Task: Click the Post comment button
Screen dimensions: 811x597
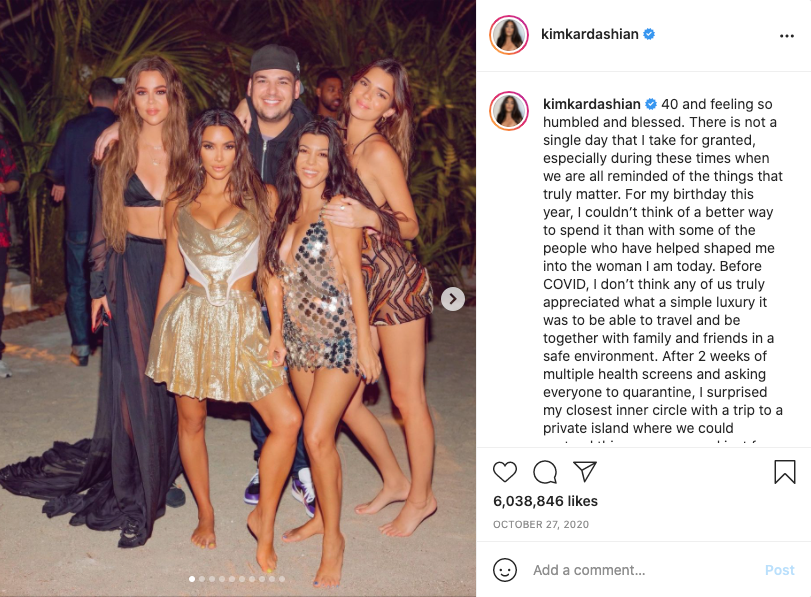Action: (779, 570)
